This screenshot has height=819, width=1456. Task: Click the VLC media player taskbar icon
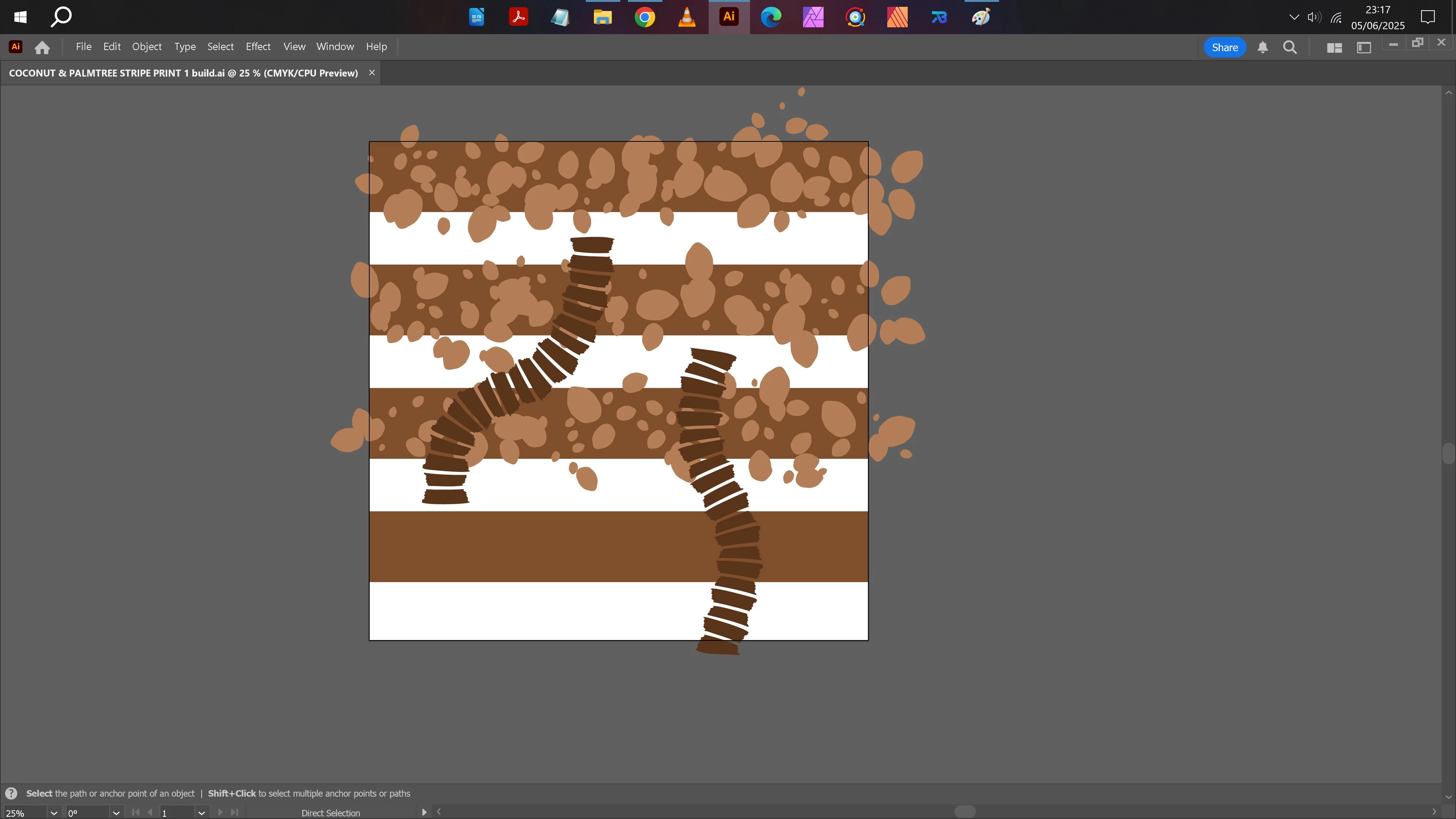tap(686, 17)
